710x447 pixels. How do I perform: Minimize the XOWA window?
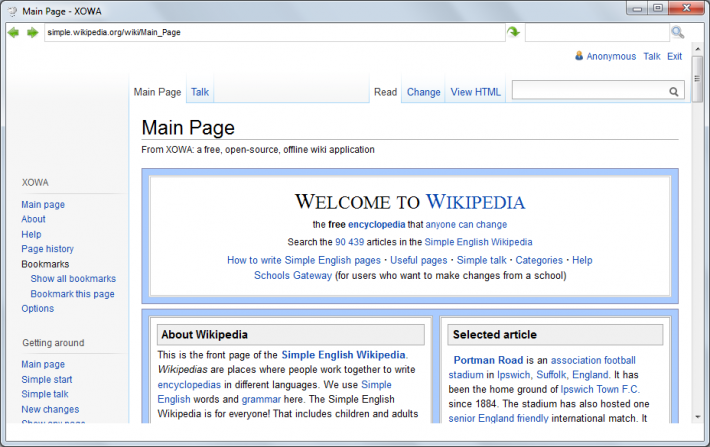coord(638,8)
